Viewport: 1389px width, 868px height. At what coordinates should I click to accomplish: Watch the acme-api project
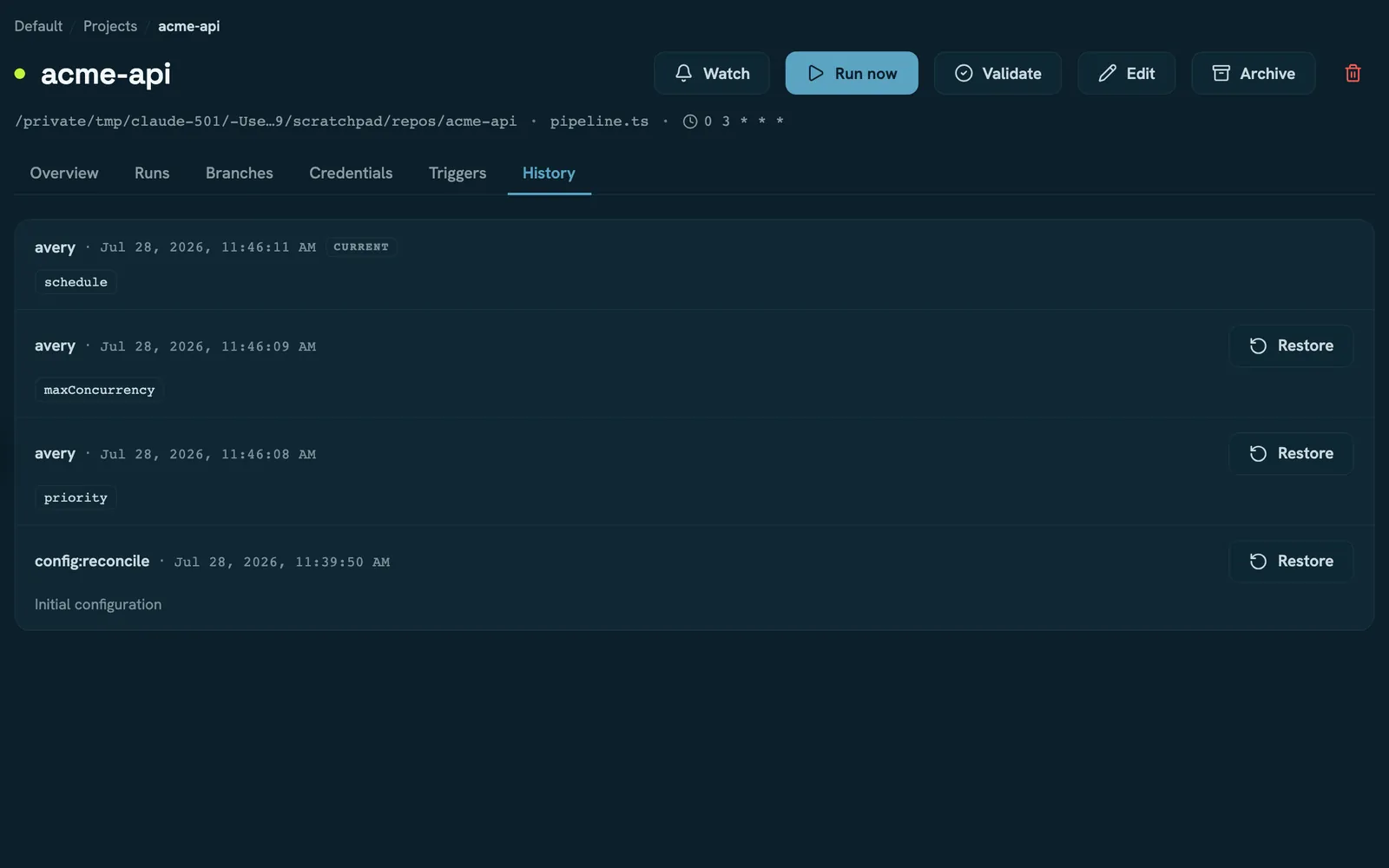coord(712,73)
